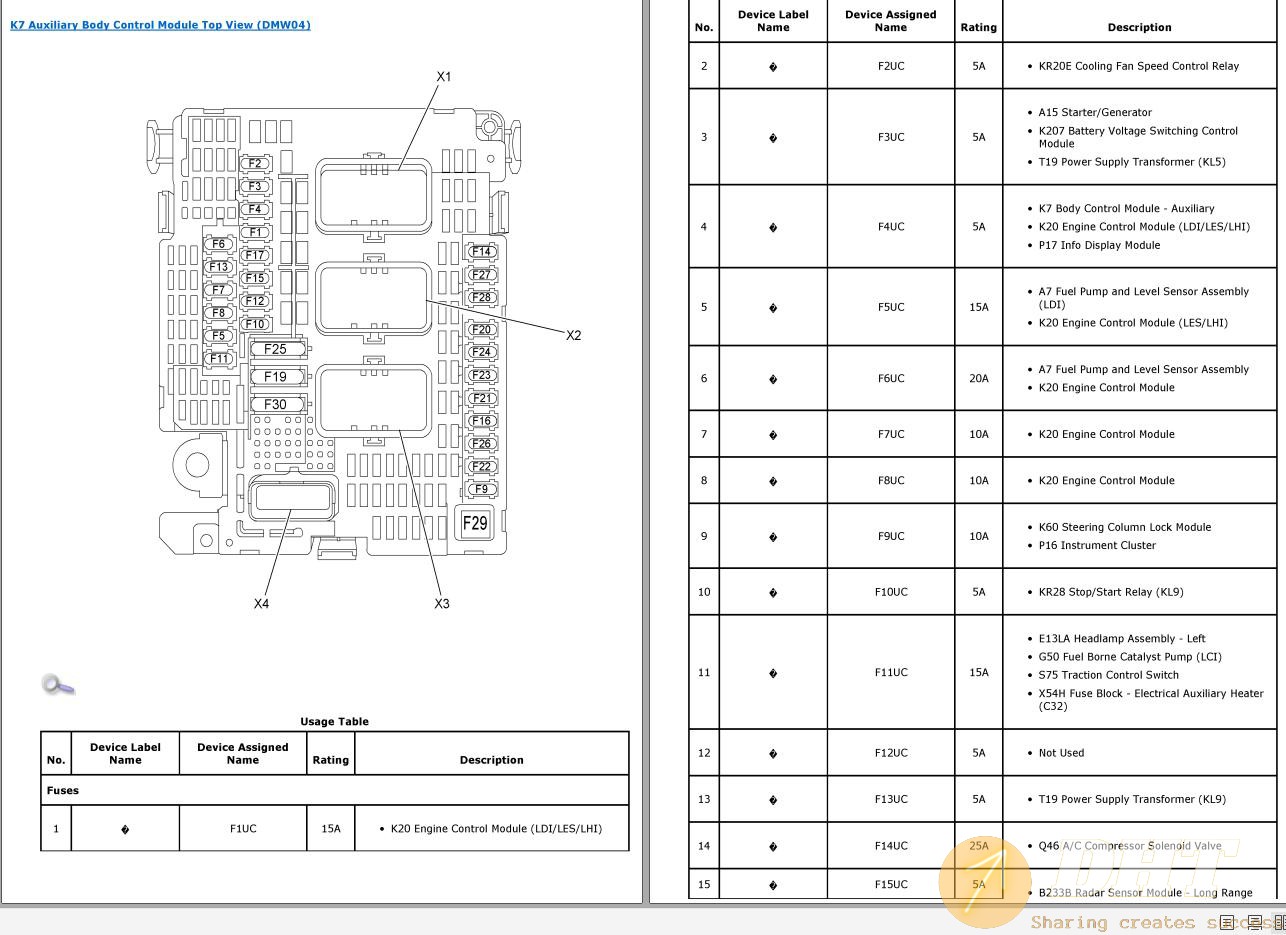Switch to single page view icon
Image resolution: width=1286 pixels, height=935 pixels.
click(1227, 923)
